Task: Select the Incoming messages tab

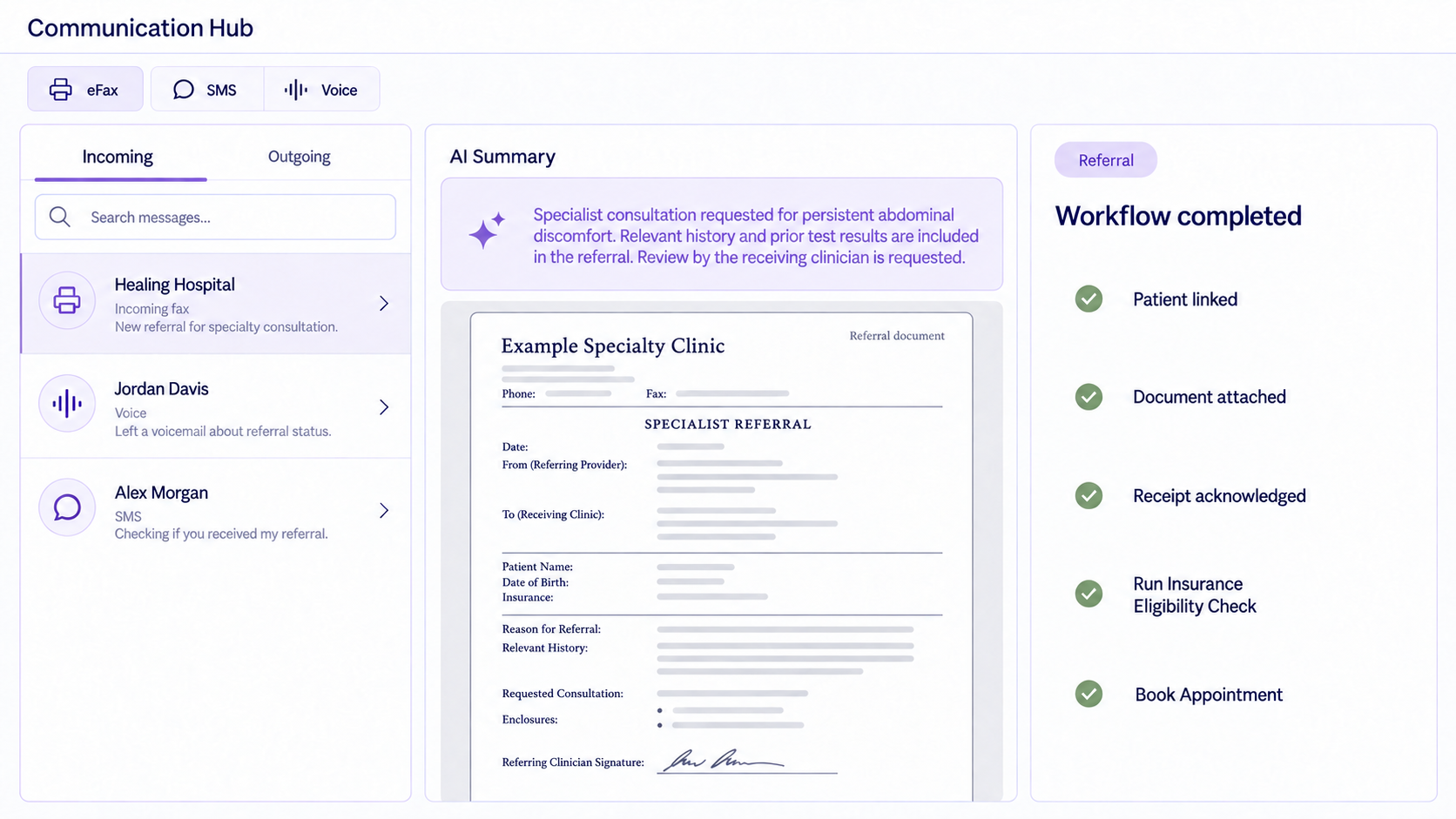Action: point(118,157)
